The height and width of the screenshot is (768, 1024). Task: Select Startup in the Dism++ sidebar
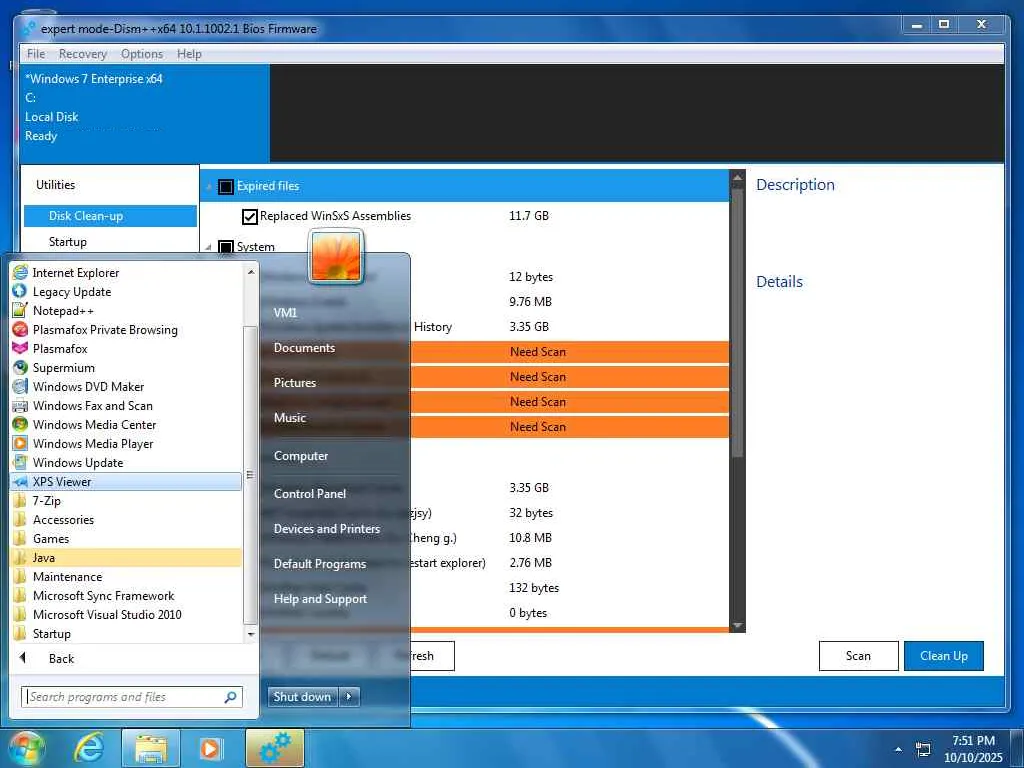pos(67,242)
